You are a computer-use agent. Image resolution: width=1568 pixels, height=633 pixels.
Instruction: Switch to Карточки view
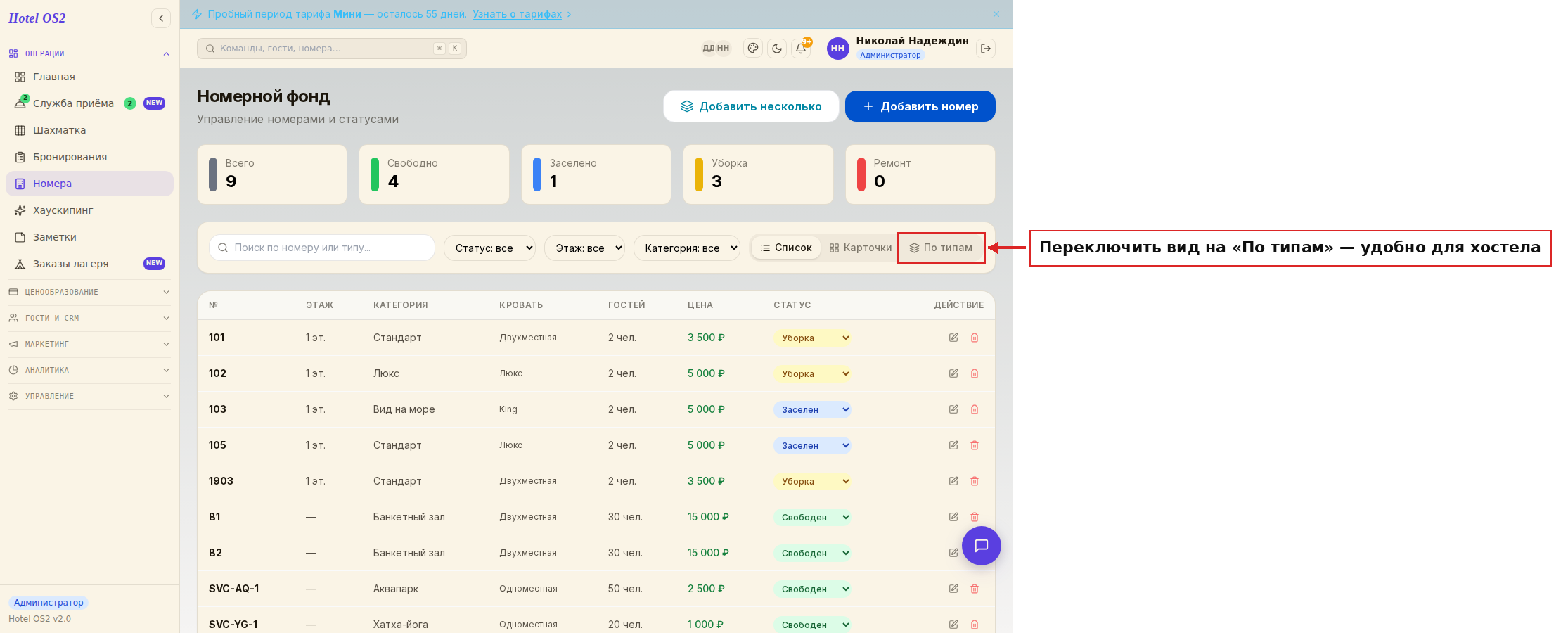(x=860, y=248)
